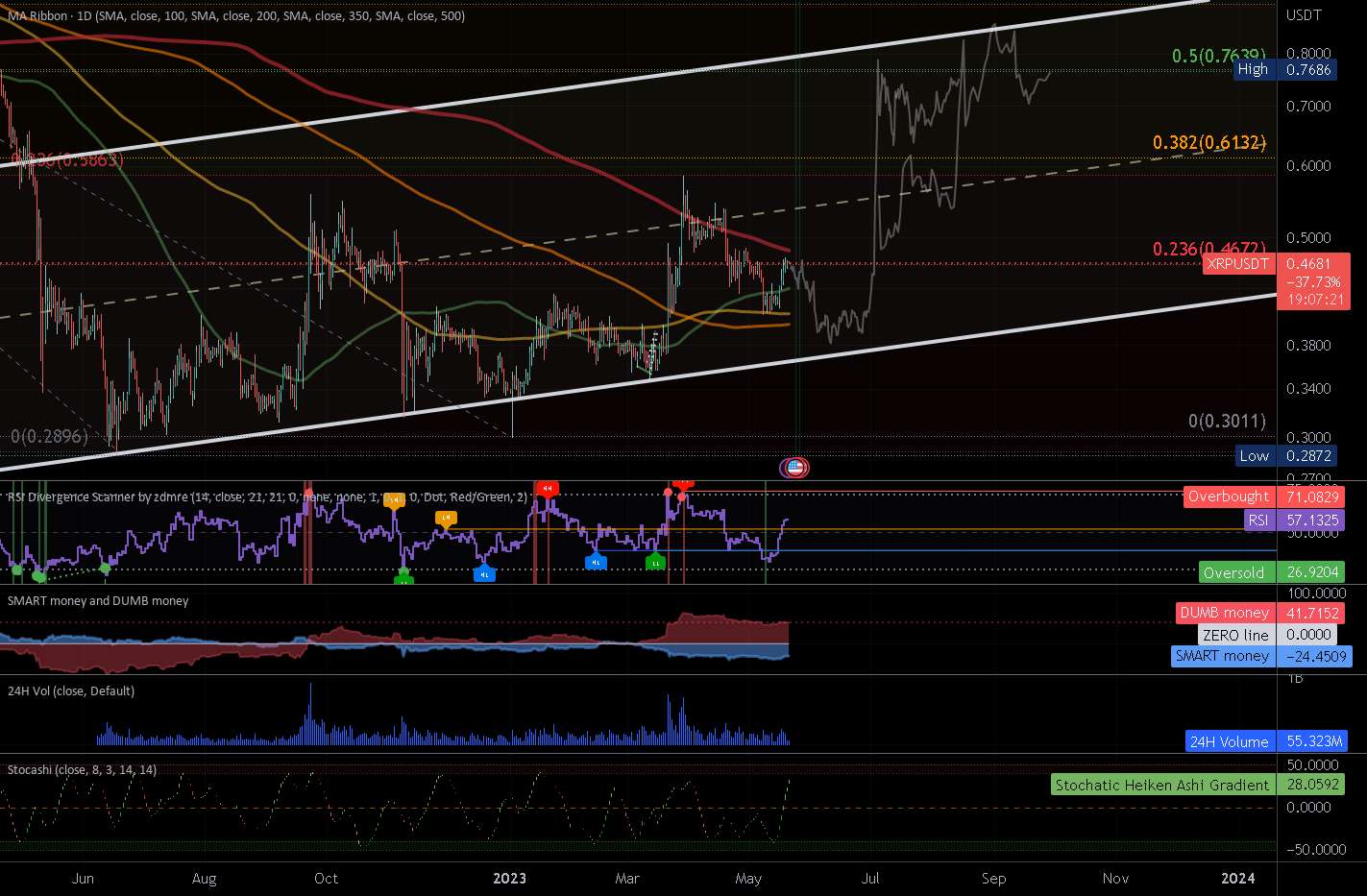Click the 0.5(0.7639) Fibonacci level label

(1218, 56)
